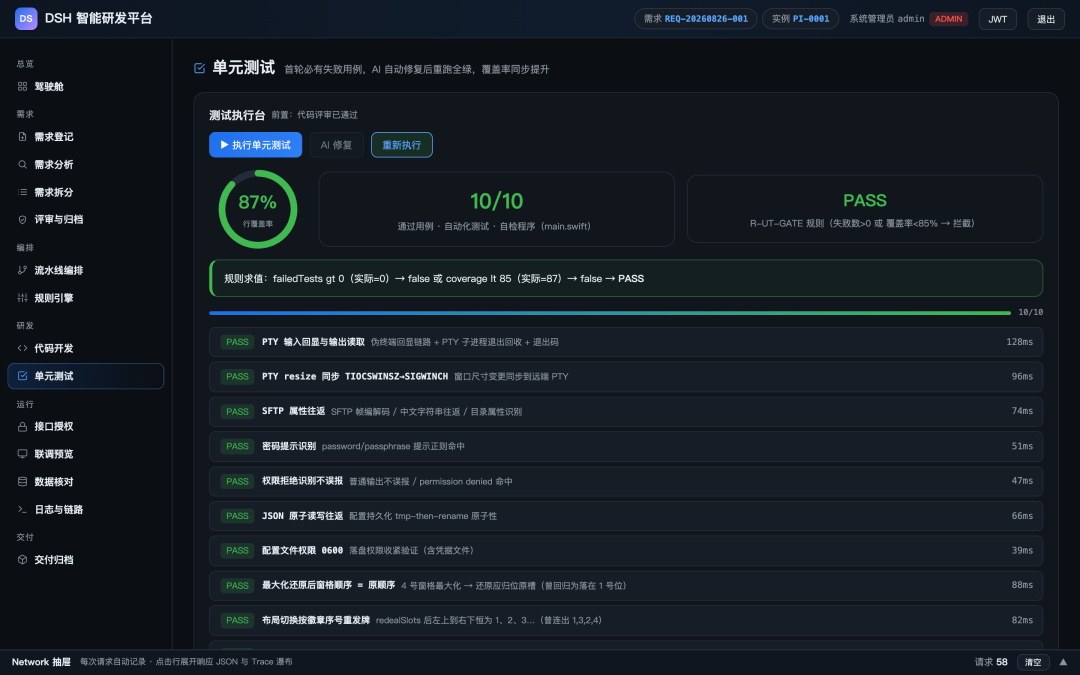Screen dimensions: 1080x675
Task: Navigate to 规则引擎
Action: click(x=85, y=298)
